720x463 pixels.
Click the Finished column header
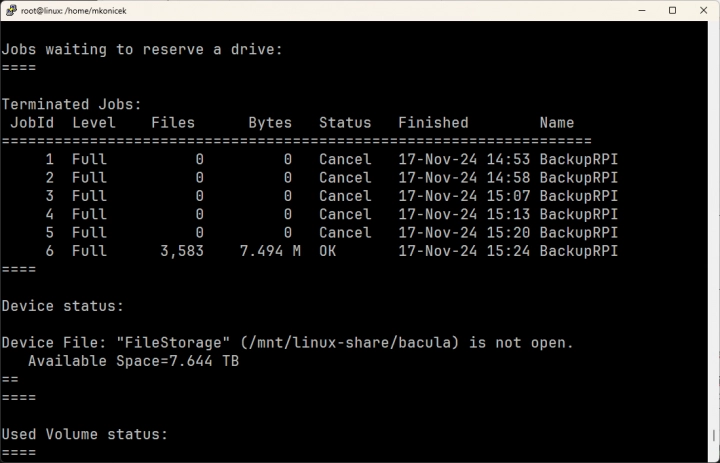click(x=433, y=123)
